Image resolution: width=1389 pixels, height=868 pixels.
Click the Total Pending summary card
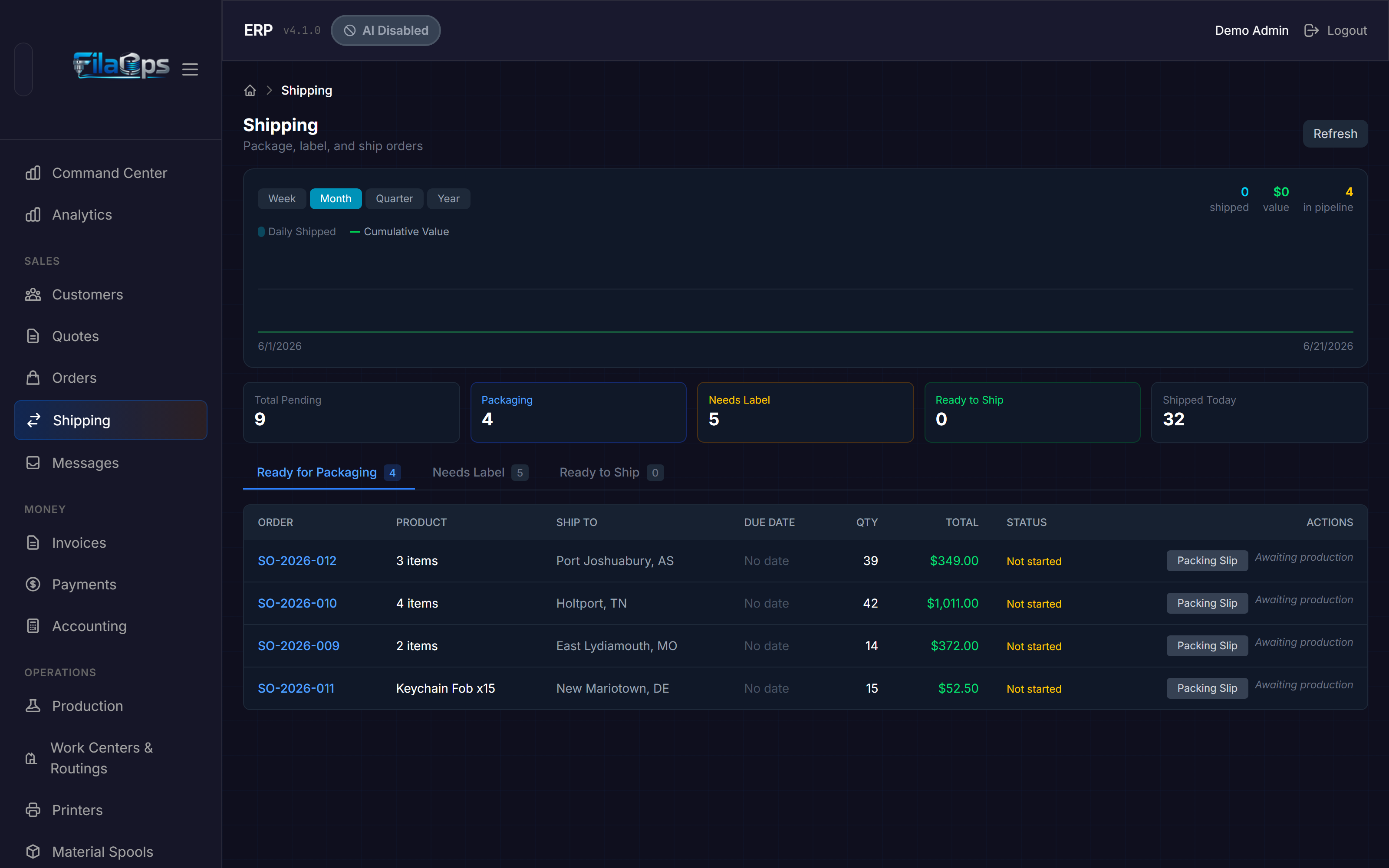click(351, 412)
